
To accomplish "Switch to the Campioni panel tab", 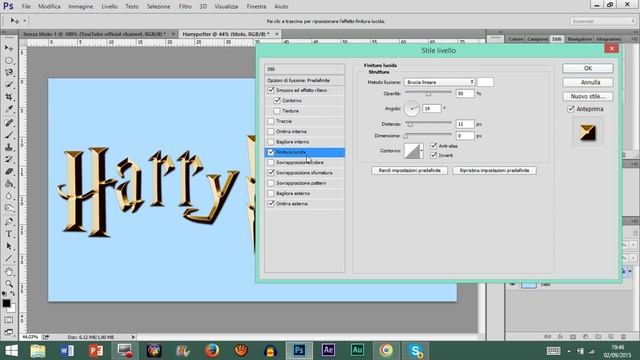I will pos(537,39).
